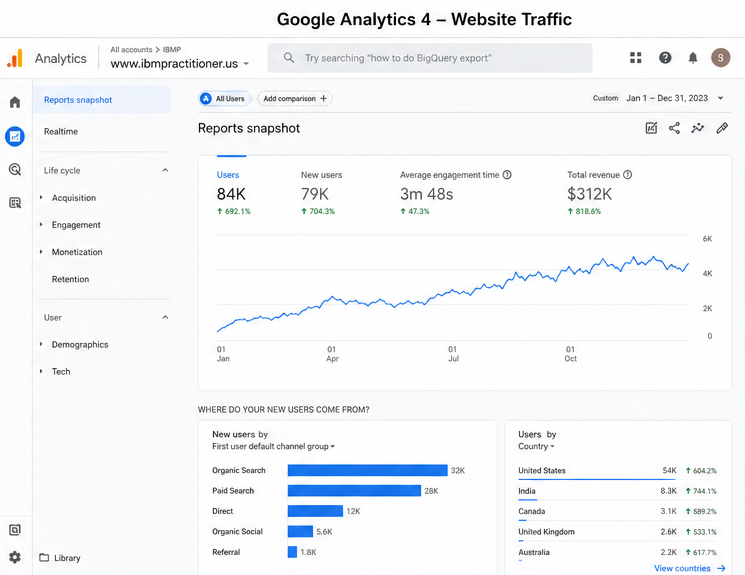Open the Library link
The height and width of the screenshot is (575, 745).
tap(60, 557)
